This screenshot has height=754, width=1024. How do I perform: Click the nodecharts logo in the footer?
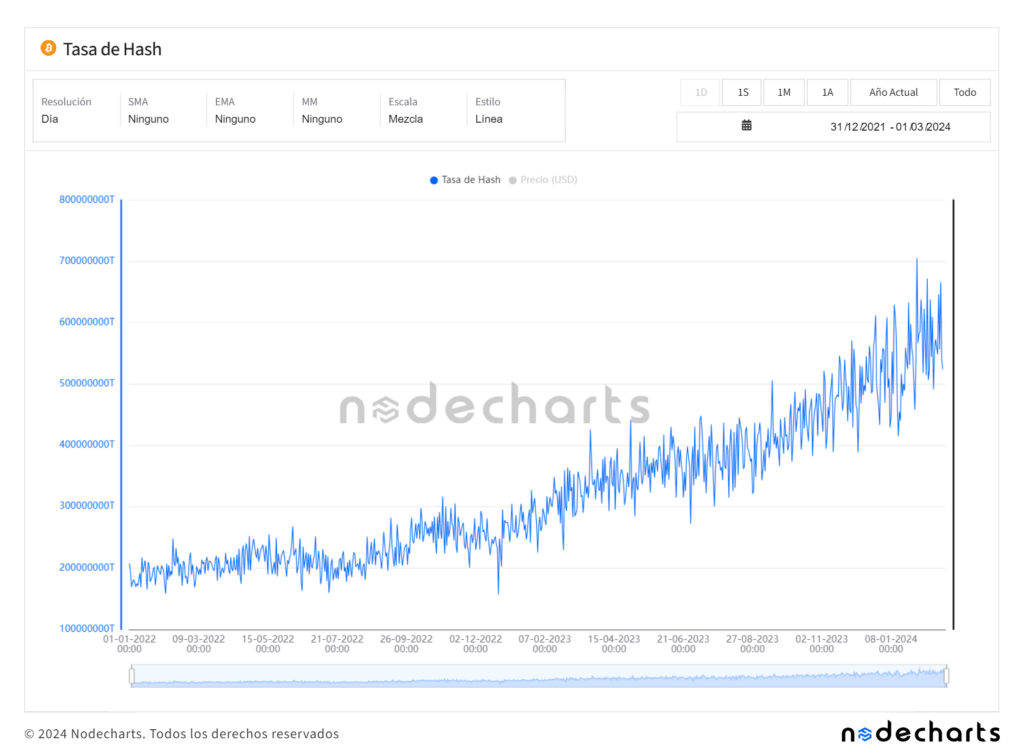[921, 732]
